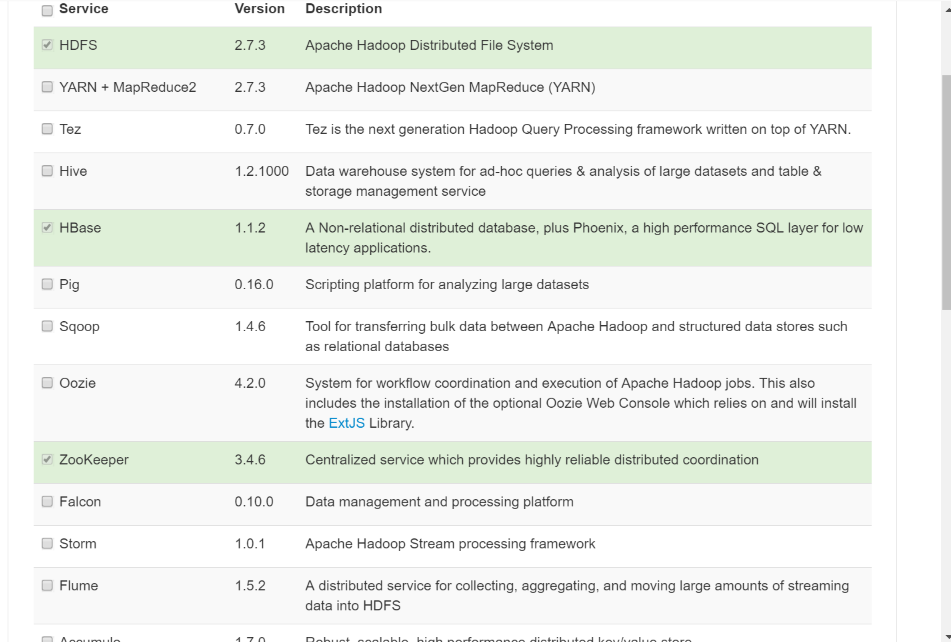Screen dimensions: 951x642
Task: Click the ZooKeeper service name label
Action: 94,460
